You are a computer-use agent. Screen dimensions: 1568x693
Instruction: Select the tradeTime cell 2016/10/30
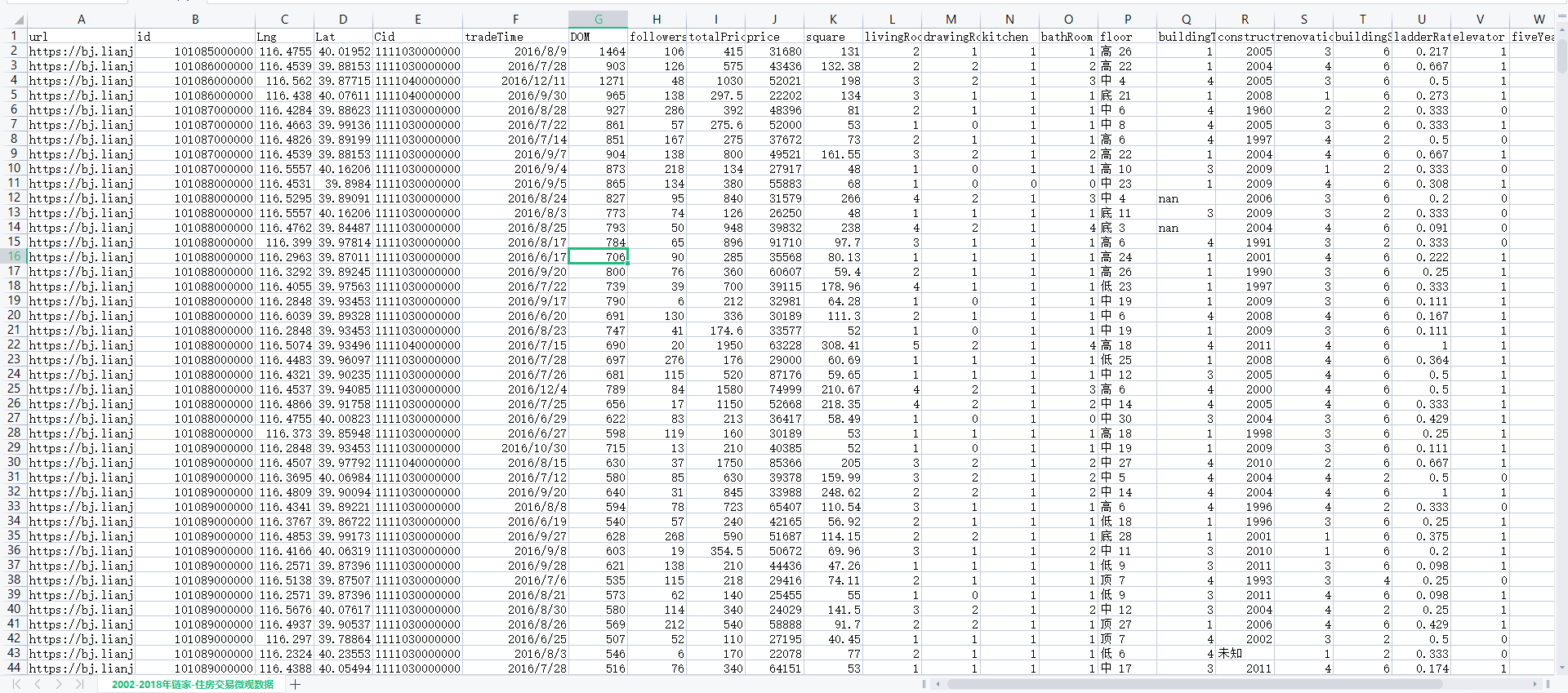click(516, 447)
